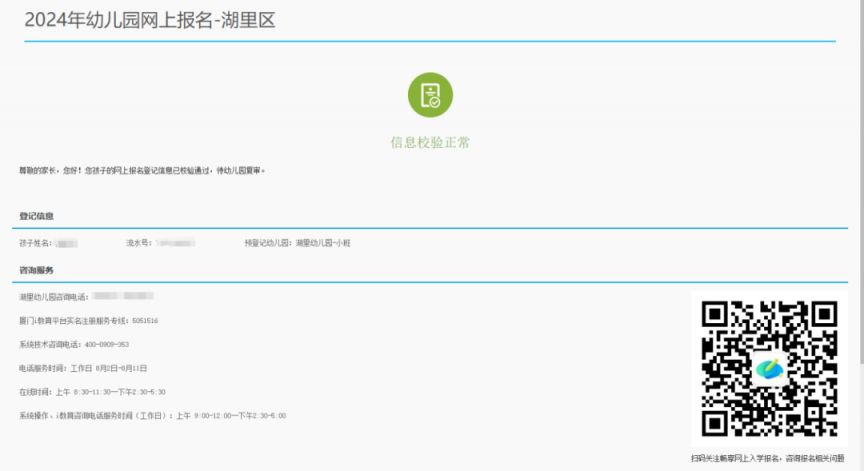Click the "电话服务时间: 工作日" line
The height and width of the screenshot is (471, 864).
pos(83,368)
